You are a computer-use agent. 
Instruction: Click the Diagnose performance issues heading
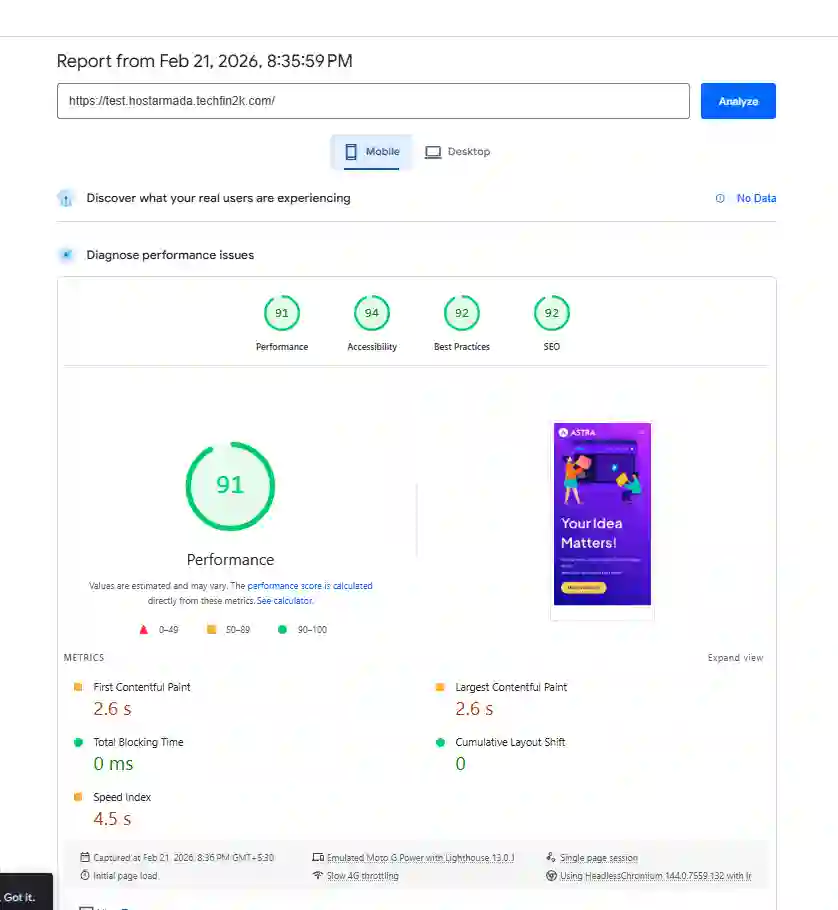pyautogui.click(x=170, y=255)
